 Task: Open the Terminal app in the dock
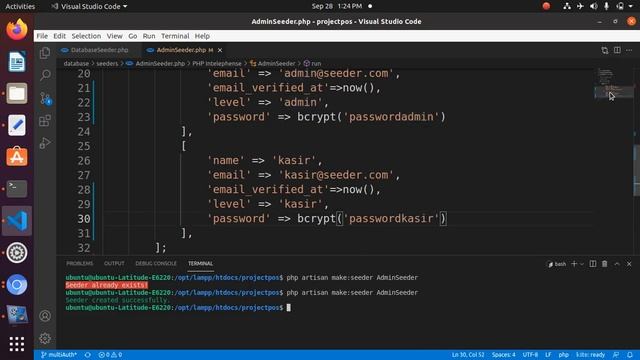[17, 189]
